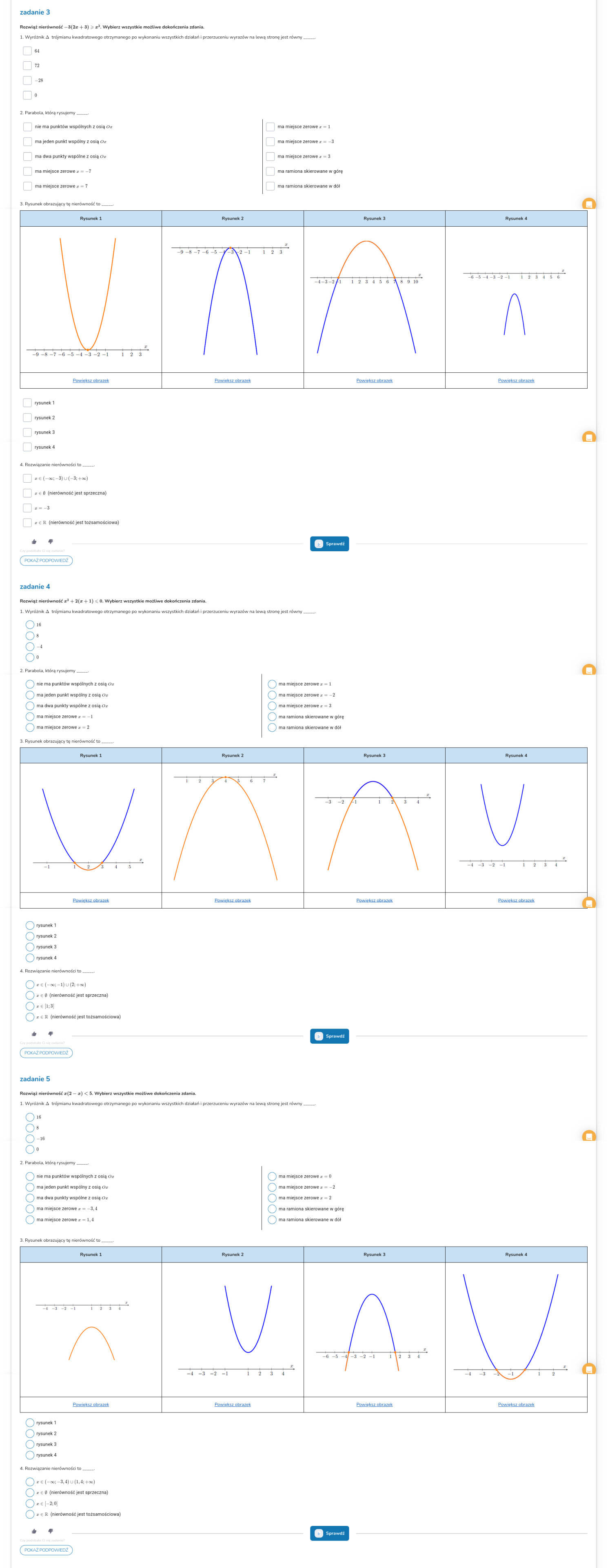The height and width of the screenshot is (1568, 610).
Task: Click thumbs up icon under zadanie 5
Action: tap(34, 1531)
